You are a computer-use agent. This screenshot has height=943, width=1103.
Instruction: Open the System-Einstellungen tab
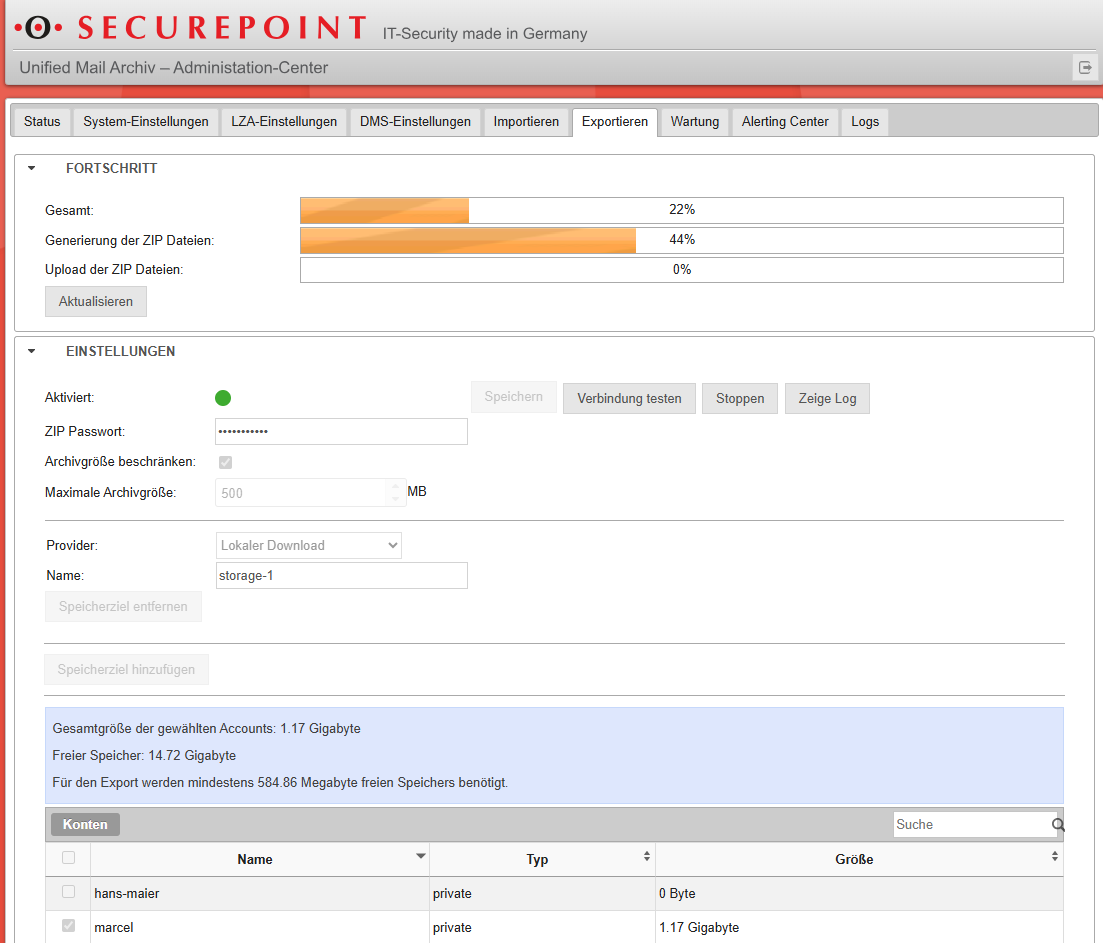click(146, 122)
